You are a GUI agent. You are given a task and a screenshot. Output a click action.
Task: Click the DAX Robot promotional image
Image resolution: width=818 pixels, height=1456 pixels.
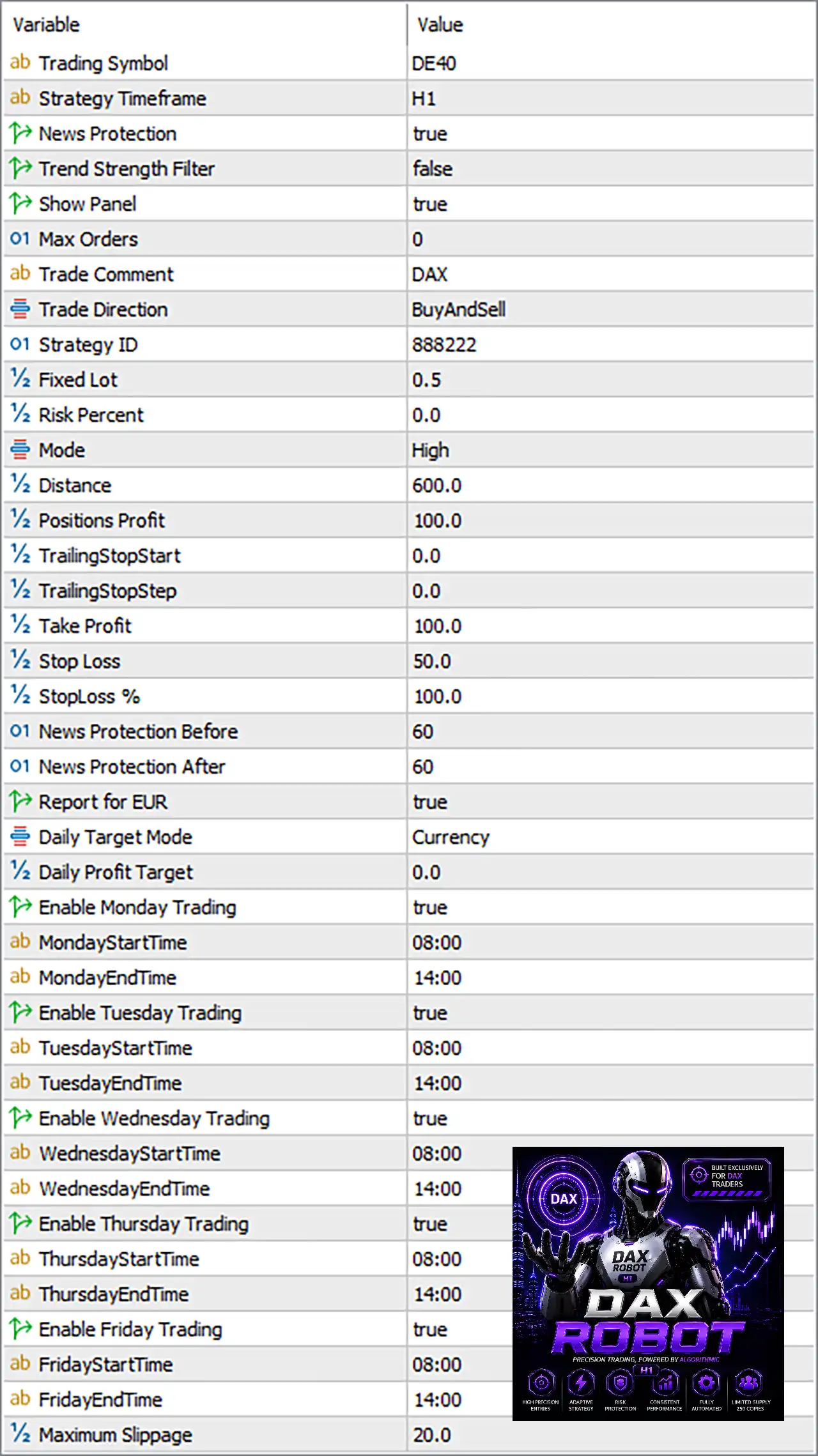click(648, 1284)
